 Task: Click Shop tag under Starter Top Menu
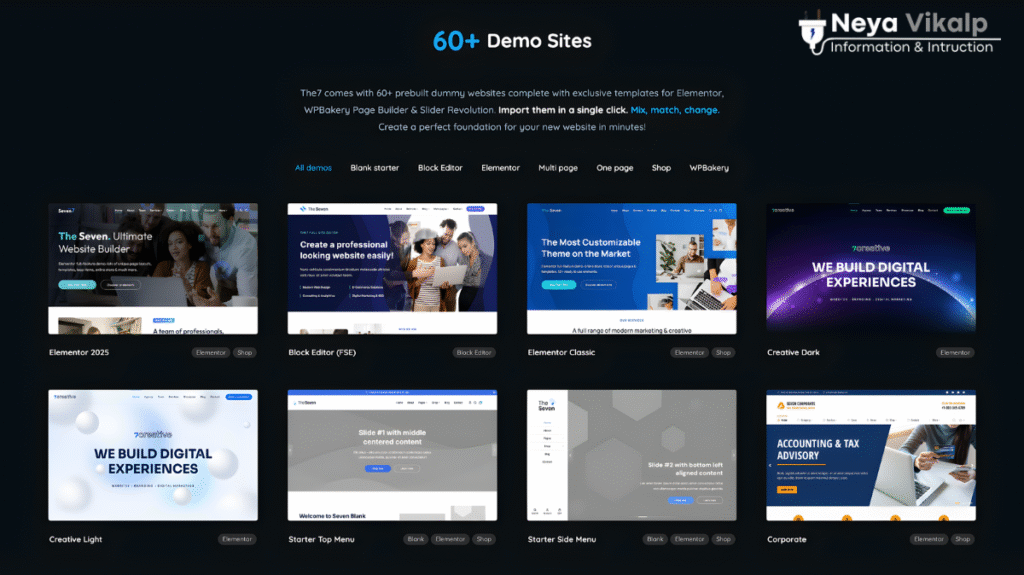484,539
